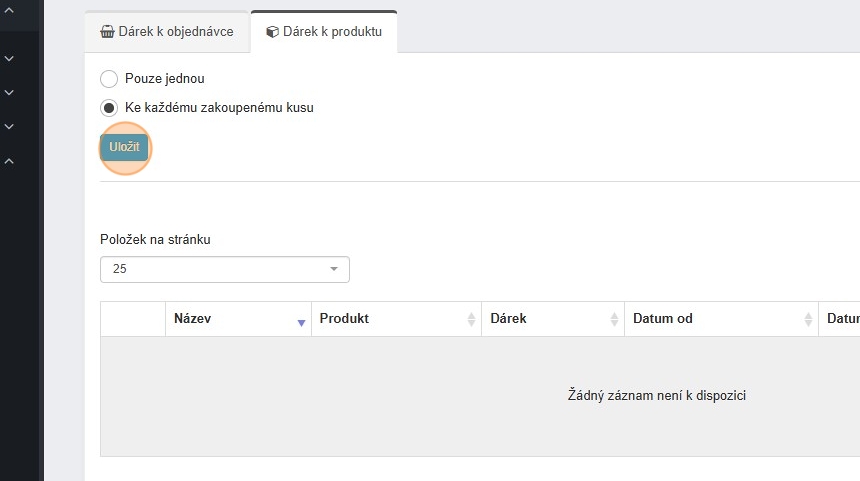Expand the first down-chevron sidebar section
860x481 pixels.
click(x=9, y=59)
